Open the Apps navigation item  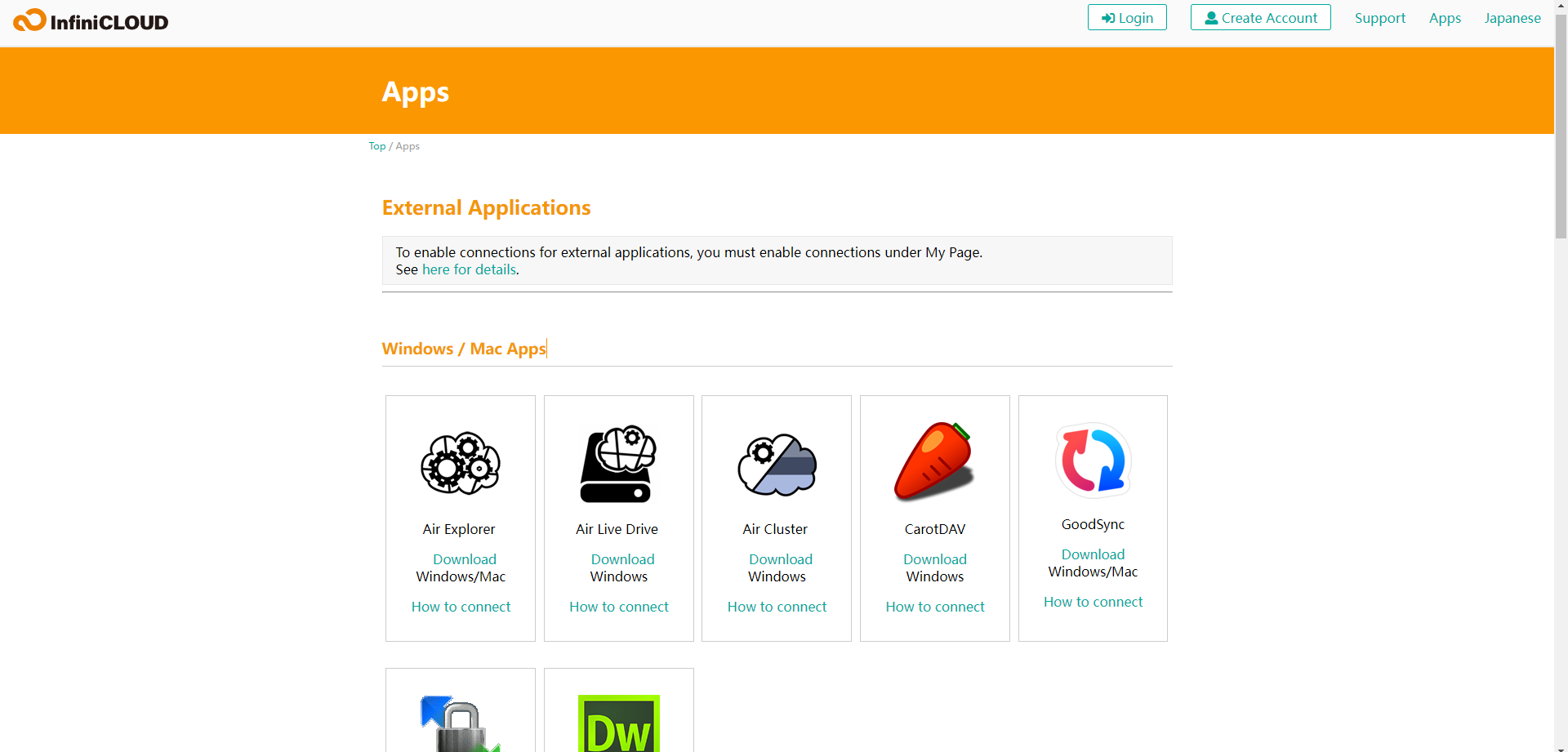click(x=1445, y=18)
